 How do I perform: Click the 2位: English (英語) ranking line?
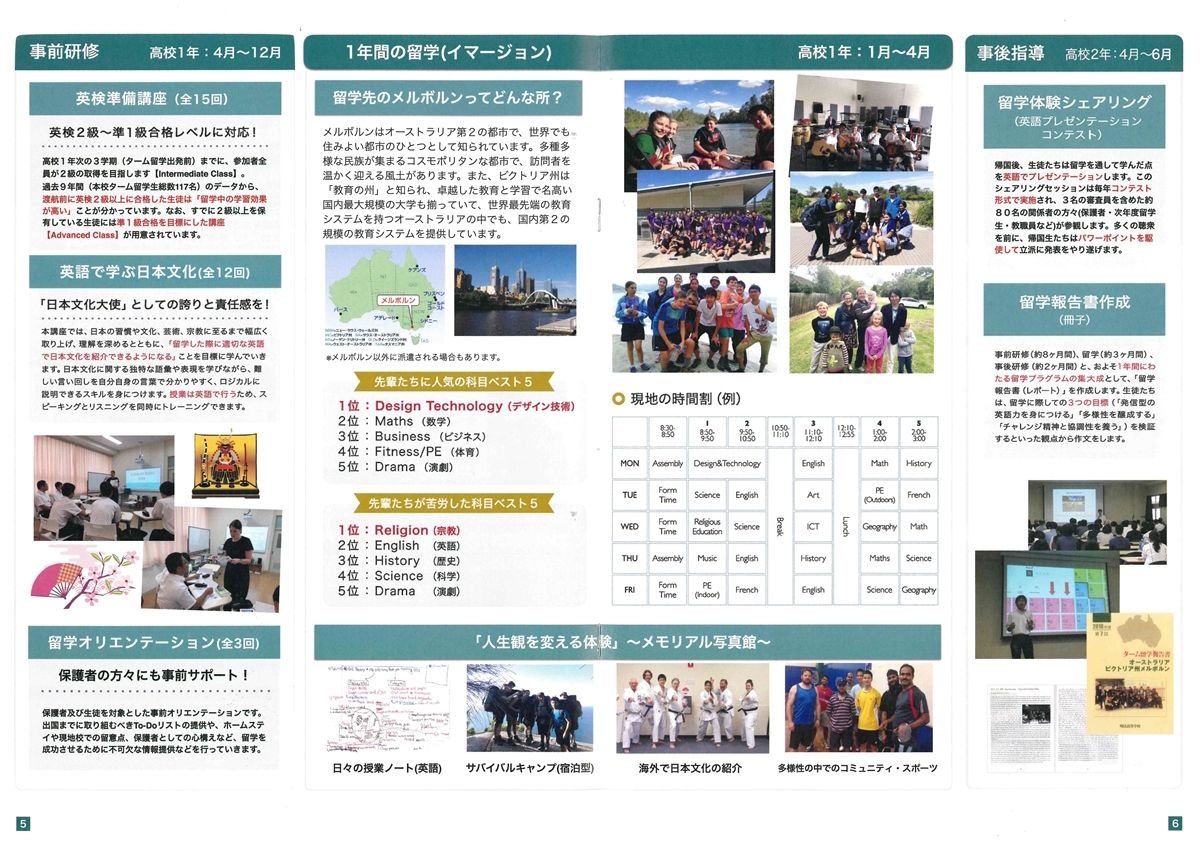pyautogui.click(x=398, y=545)
